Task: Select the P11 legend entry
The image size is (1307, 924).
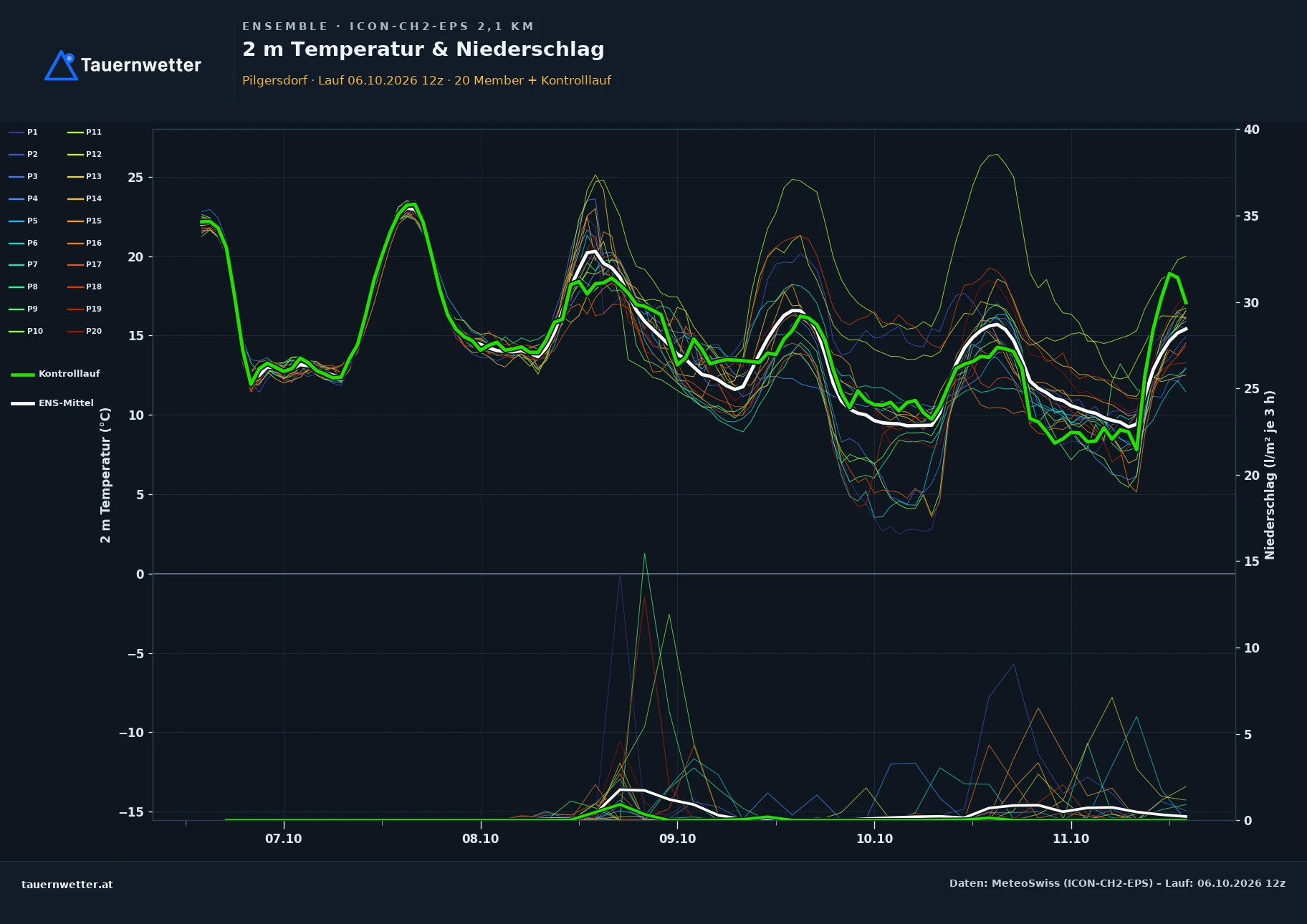Action: click(x=85, y=132)
